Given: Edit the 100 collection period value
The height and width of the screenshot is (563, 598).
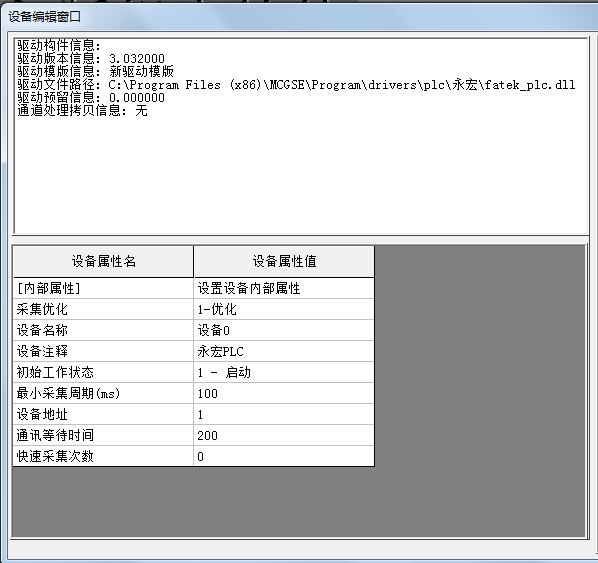Looking at the screenshot, I should (284, 393).
